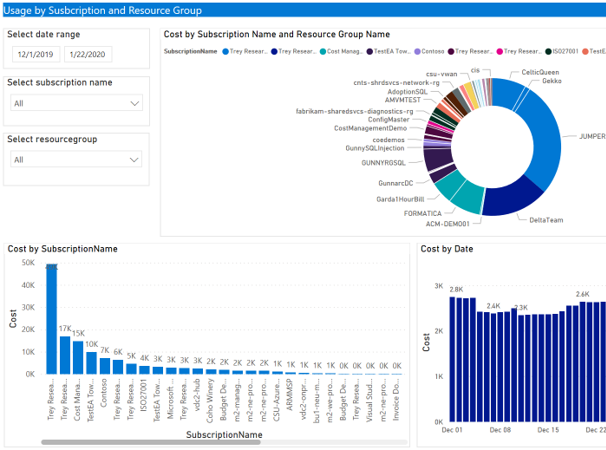Click the first Dec 01 bar labeled 2.8K
The image size is (606, 450).
click(x=452, y=359)
